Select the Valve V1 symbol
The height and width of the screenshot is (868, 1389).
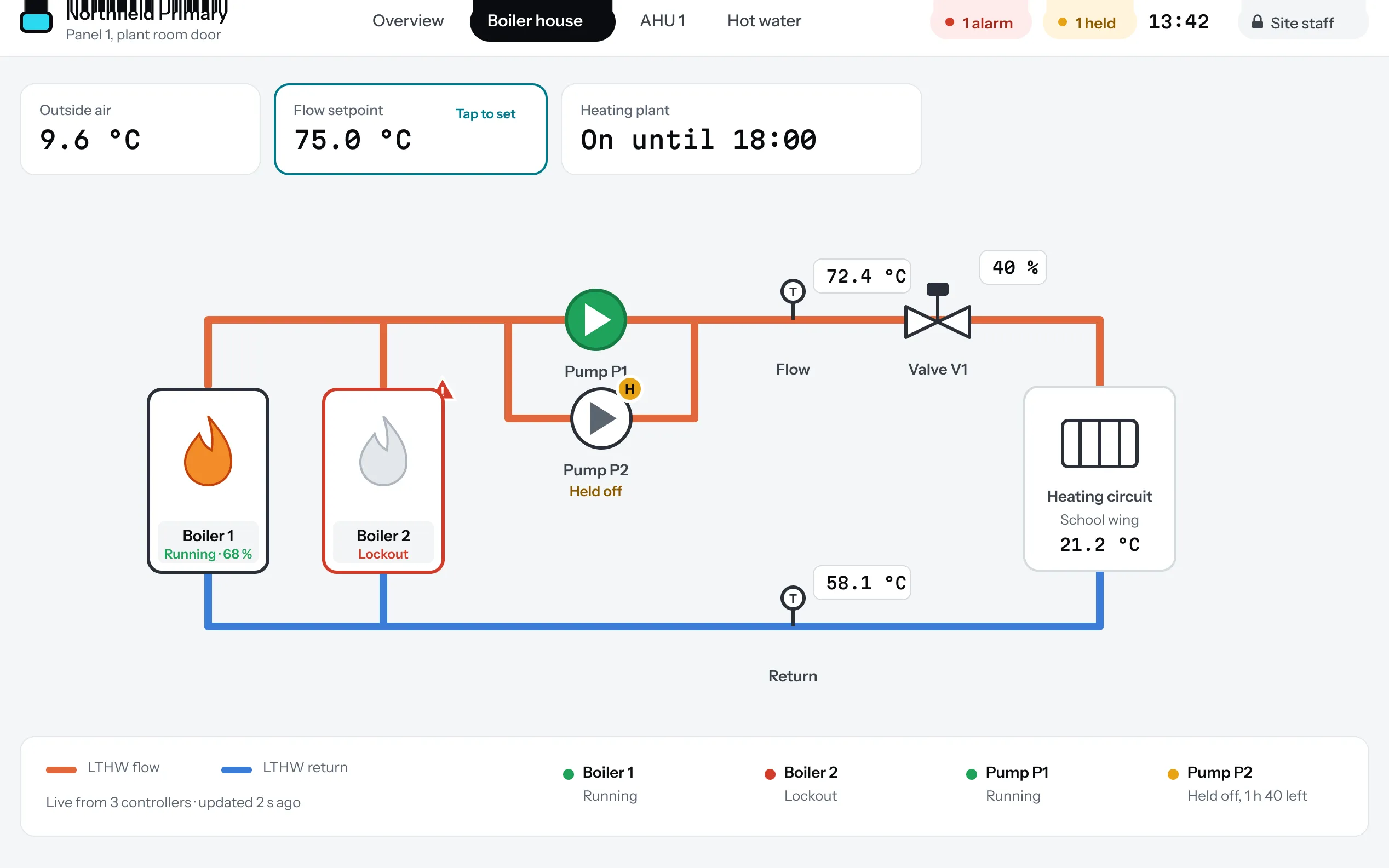pyautogui.click(x=937, y=312)
